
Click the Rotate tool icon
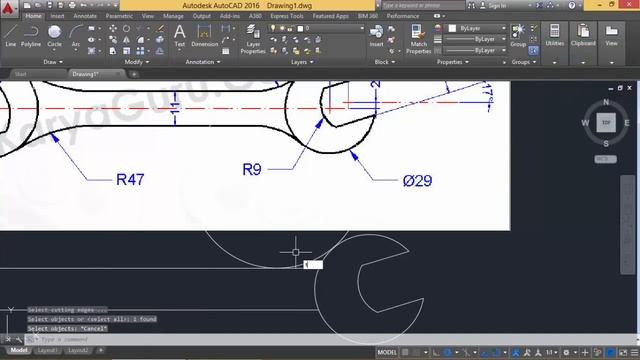tap(127, 28)
